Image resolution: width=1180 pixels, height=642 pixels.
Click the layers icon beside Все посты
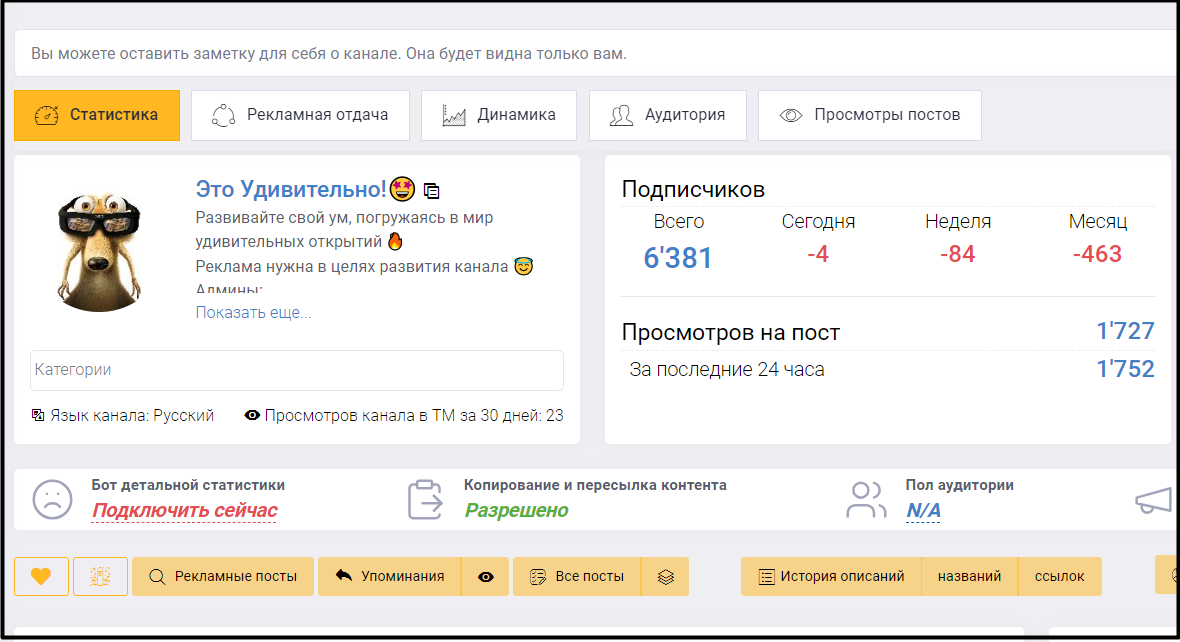[x=665, y=577]
